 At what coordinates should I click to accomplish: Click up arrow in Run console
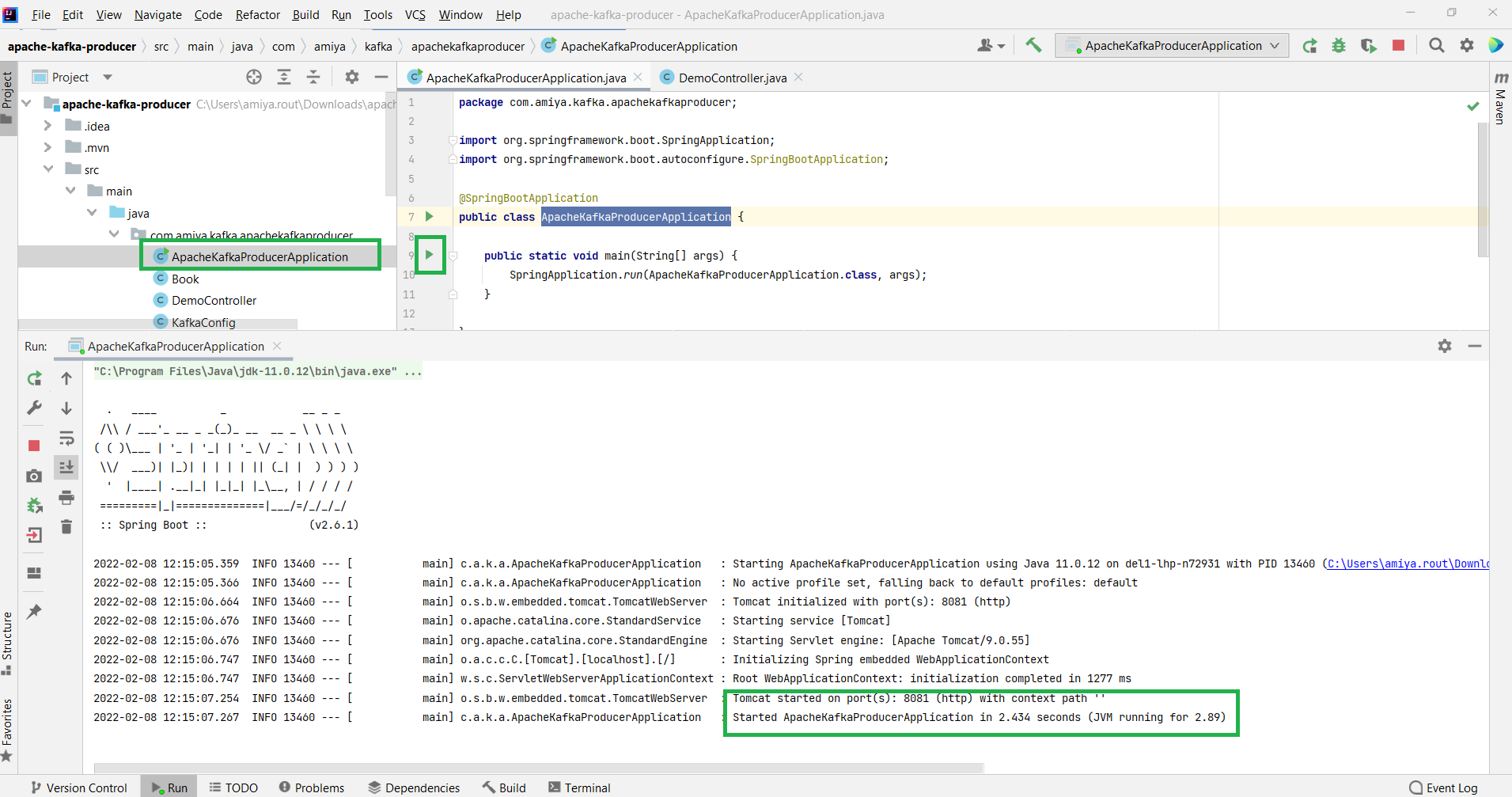[x=66, y=378]
